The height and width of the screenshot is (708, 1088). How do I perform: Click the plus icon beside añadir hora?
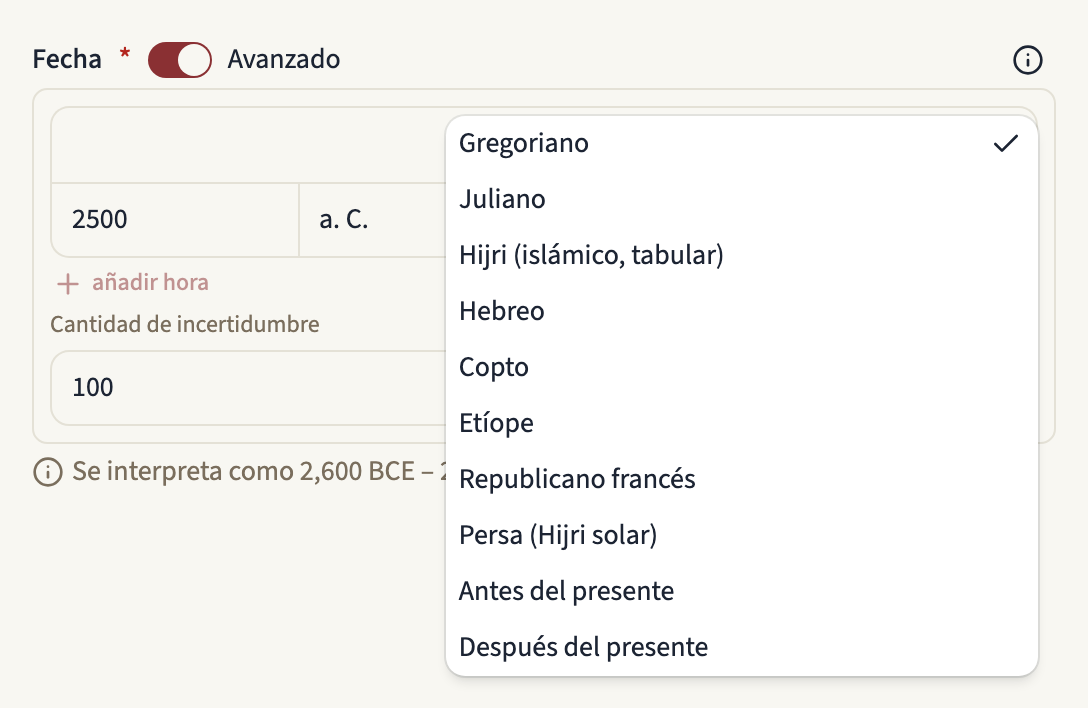67,283
